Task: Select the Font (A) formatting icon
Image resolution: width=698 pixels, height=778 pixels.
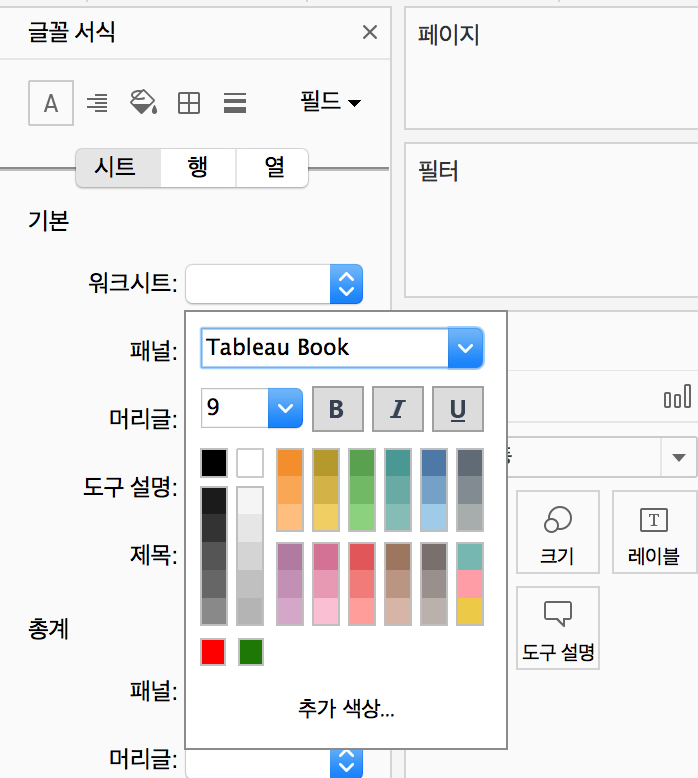Action: [51, 103]
